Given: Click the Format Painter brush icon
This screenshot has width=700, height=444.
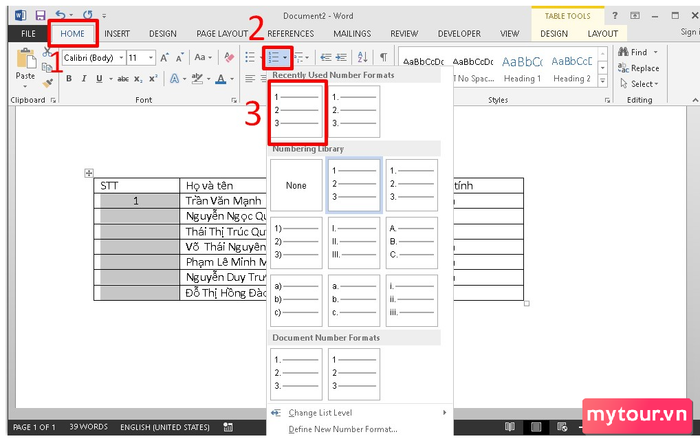Looking at the screenshot, I should point(47,83).
